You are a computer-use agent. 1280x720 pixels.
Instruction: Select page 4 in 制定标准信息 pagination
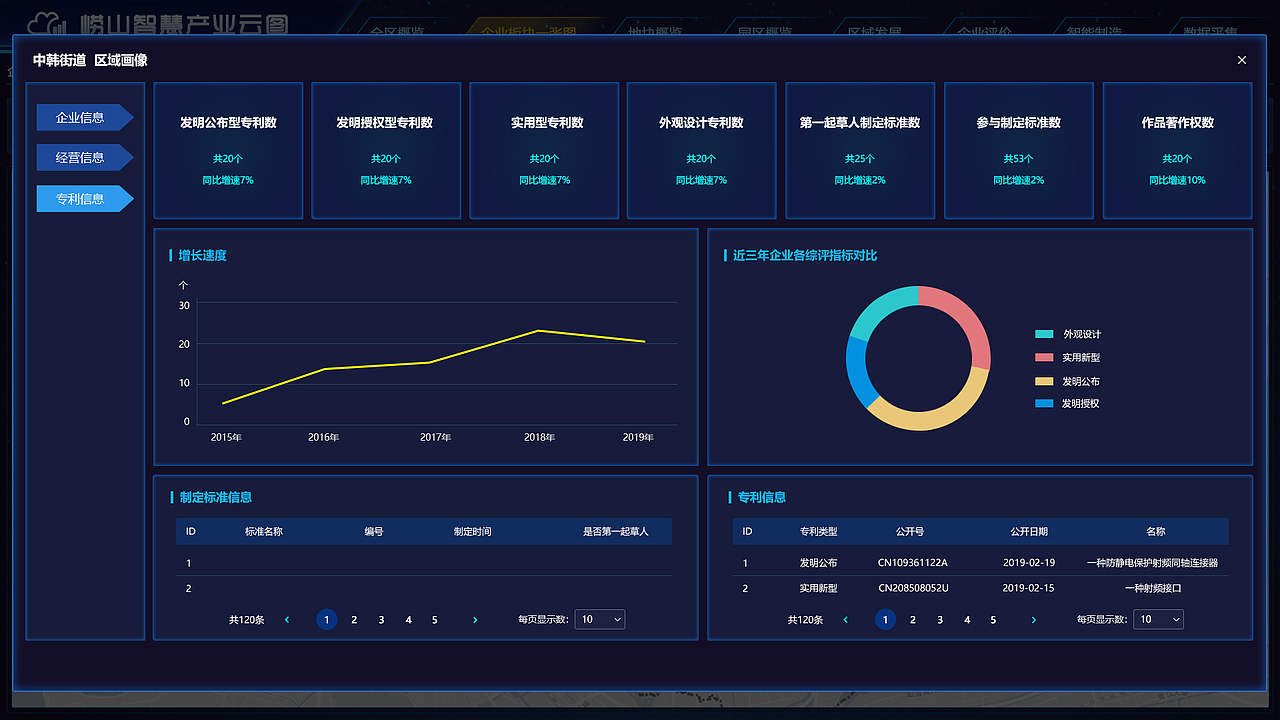(x=408, y=620)
